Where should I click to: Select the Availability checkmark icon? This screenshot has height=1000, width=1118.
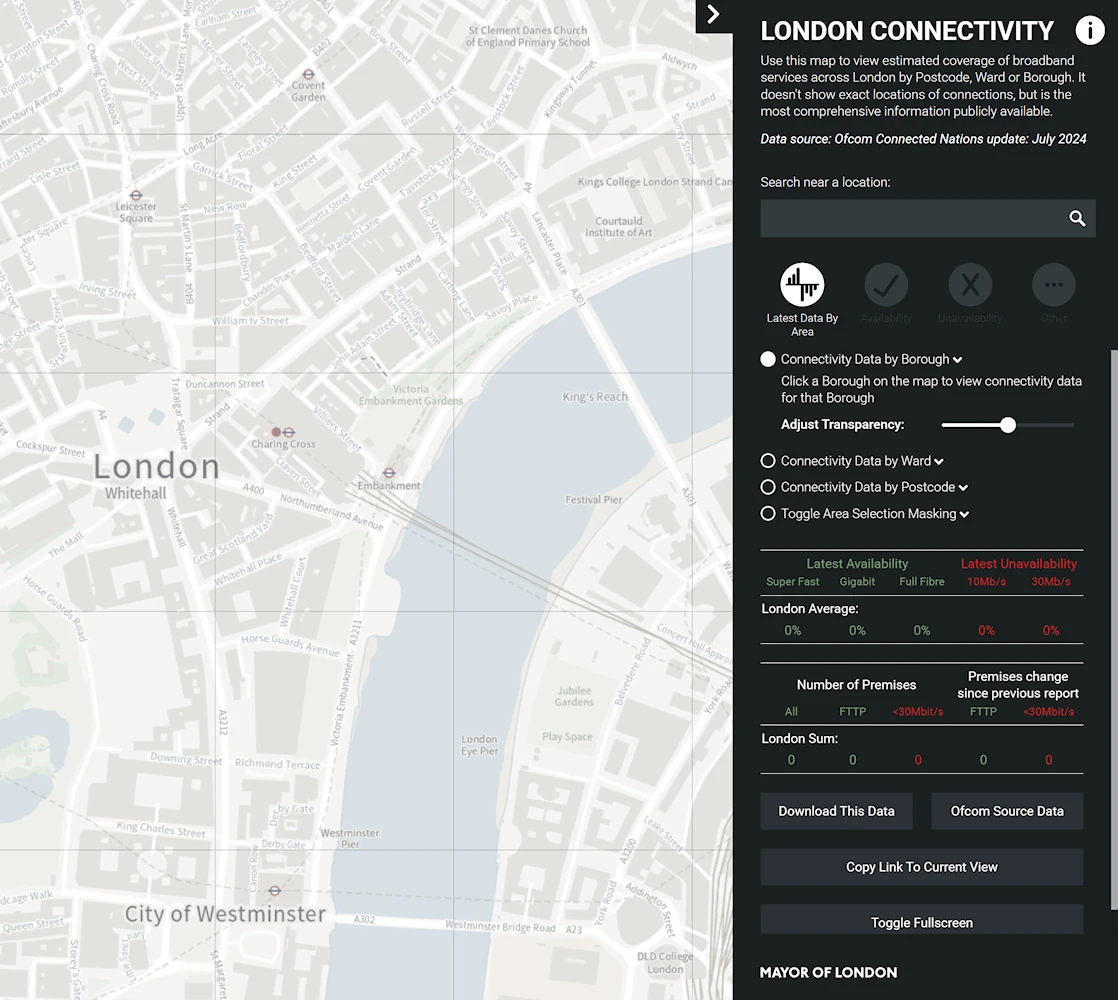coord(886,286)
